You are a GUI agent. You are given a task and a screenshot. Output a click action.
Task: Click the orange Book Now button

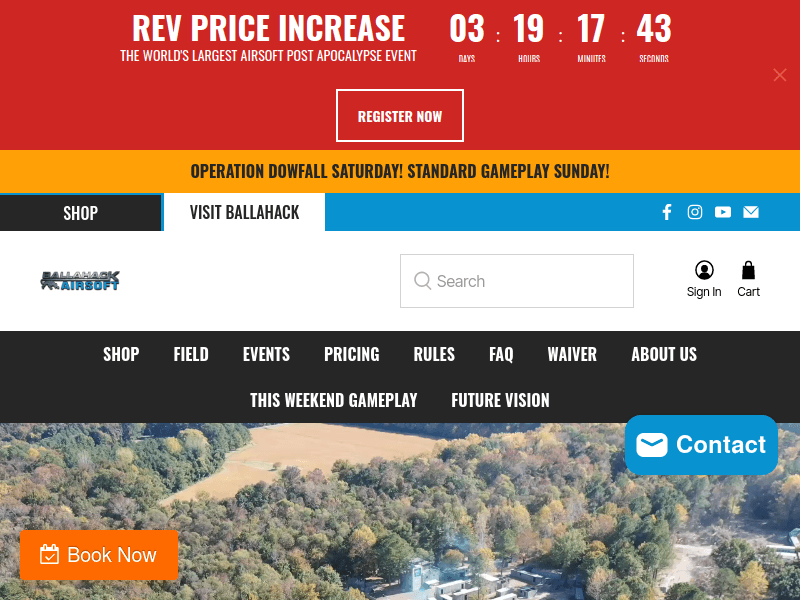(99, 555)
